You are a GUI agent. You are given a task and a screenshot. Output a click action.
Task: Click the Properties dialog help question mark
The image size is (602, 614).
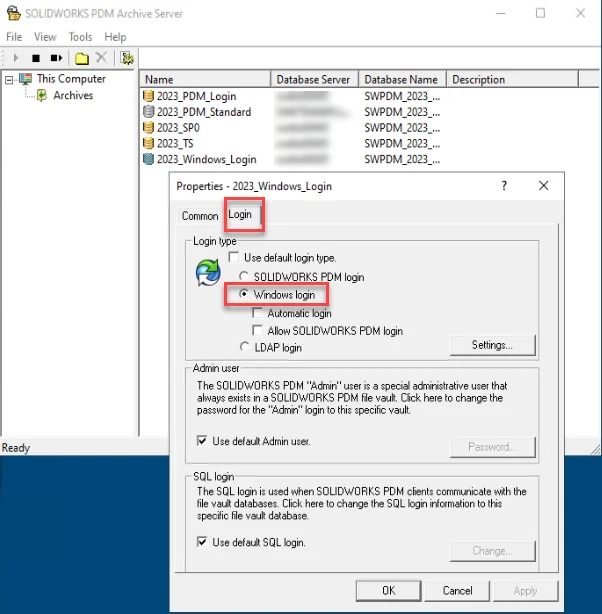click(504, 186)
